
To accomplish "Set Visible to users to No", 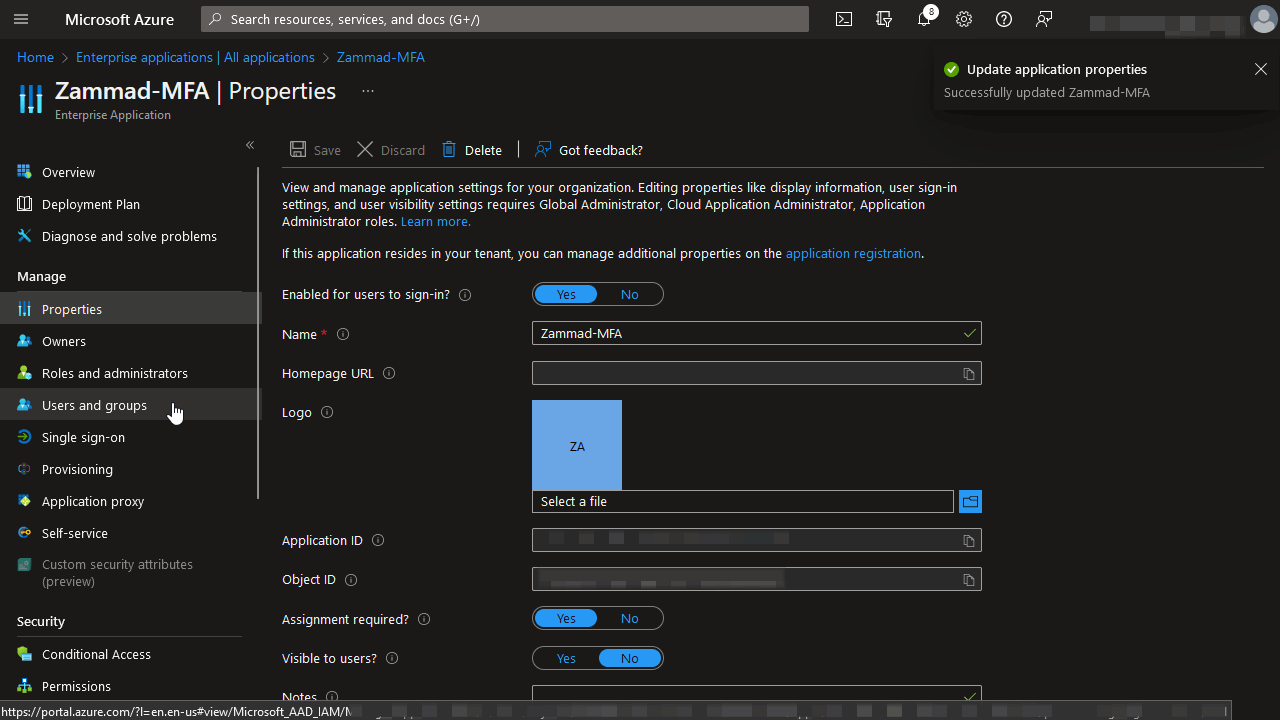I will point(629,658).
